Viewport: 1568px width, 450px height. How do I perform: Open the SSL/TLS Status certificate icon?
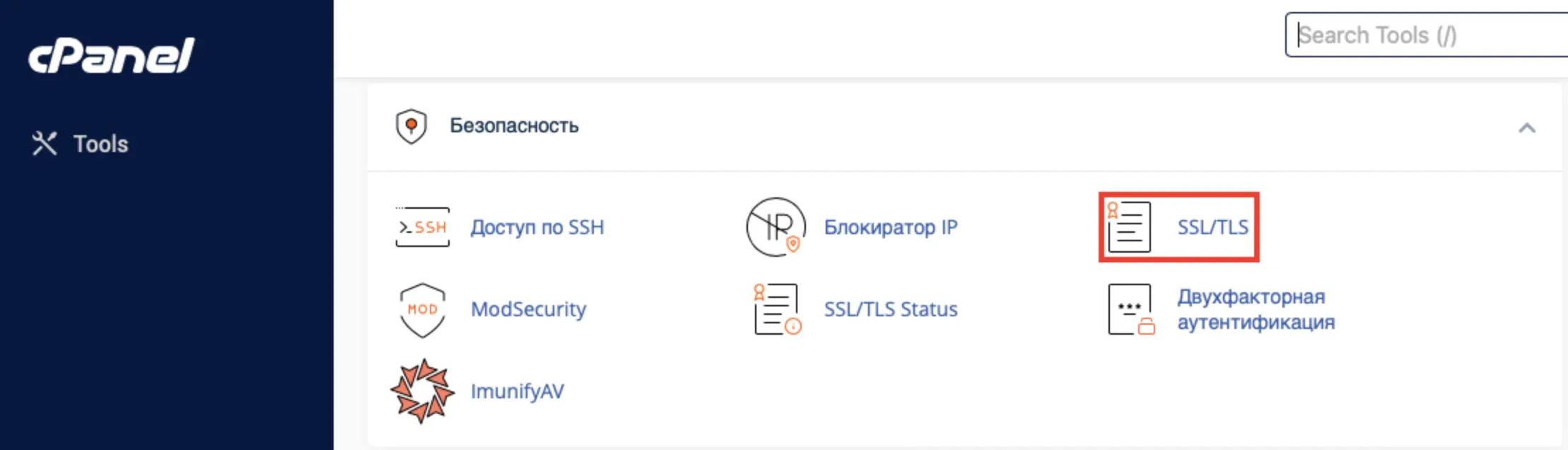tap(777, 309)
